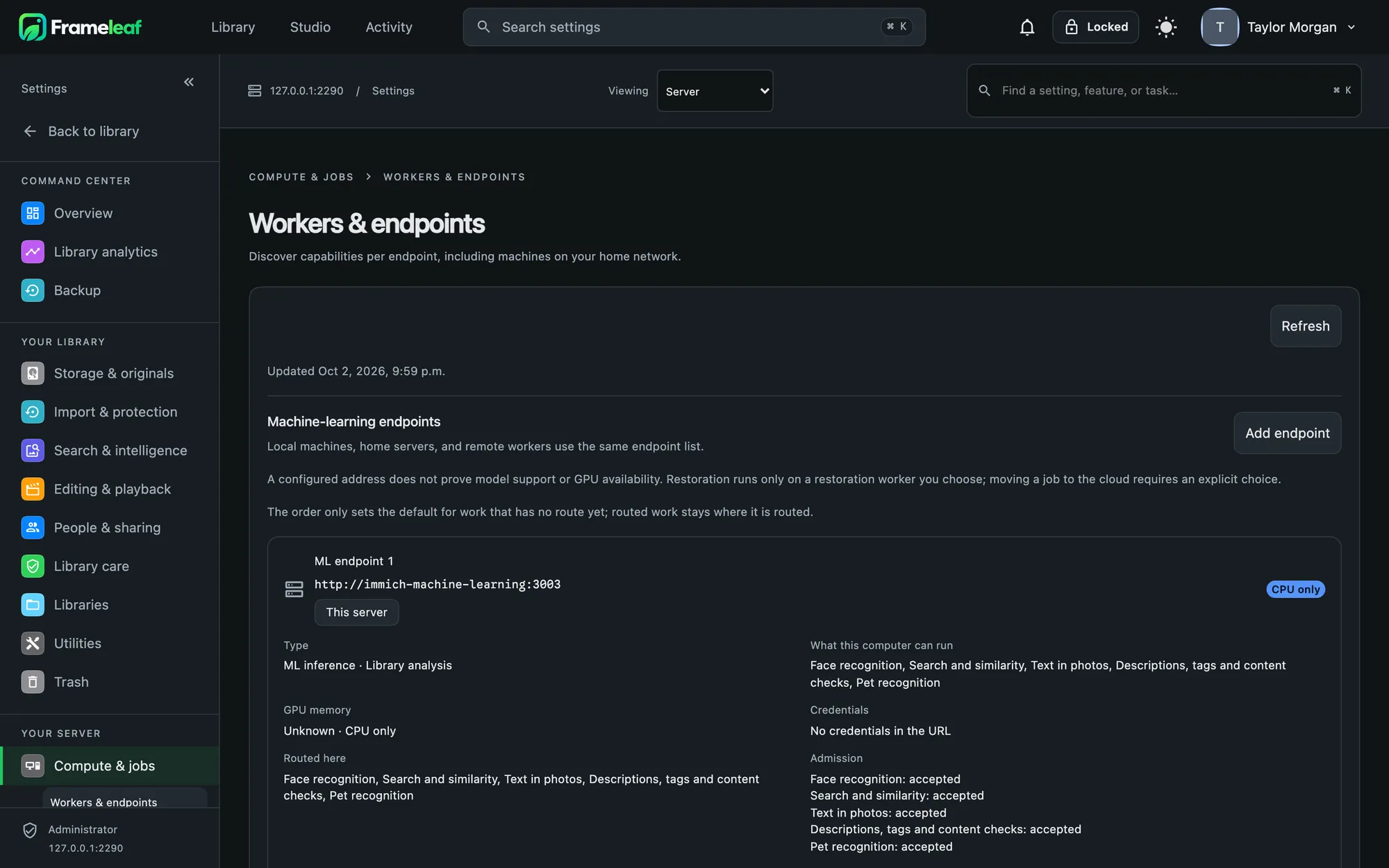The width and height of the screenshot is (1389, 868).
Task: Open the notifications bell
Action: click(1027, 27)
